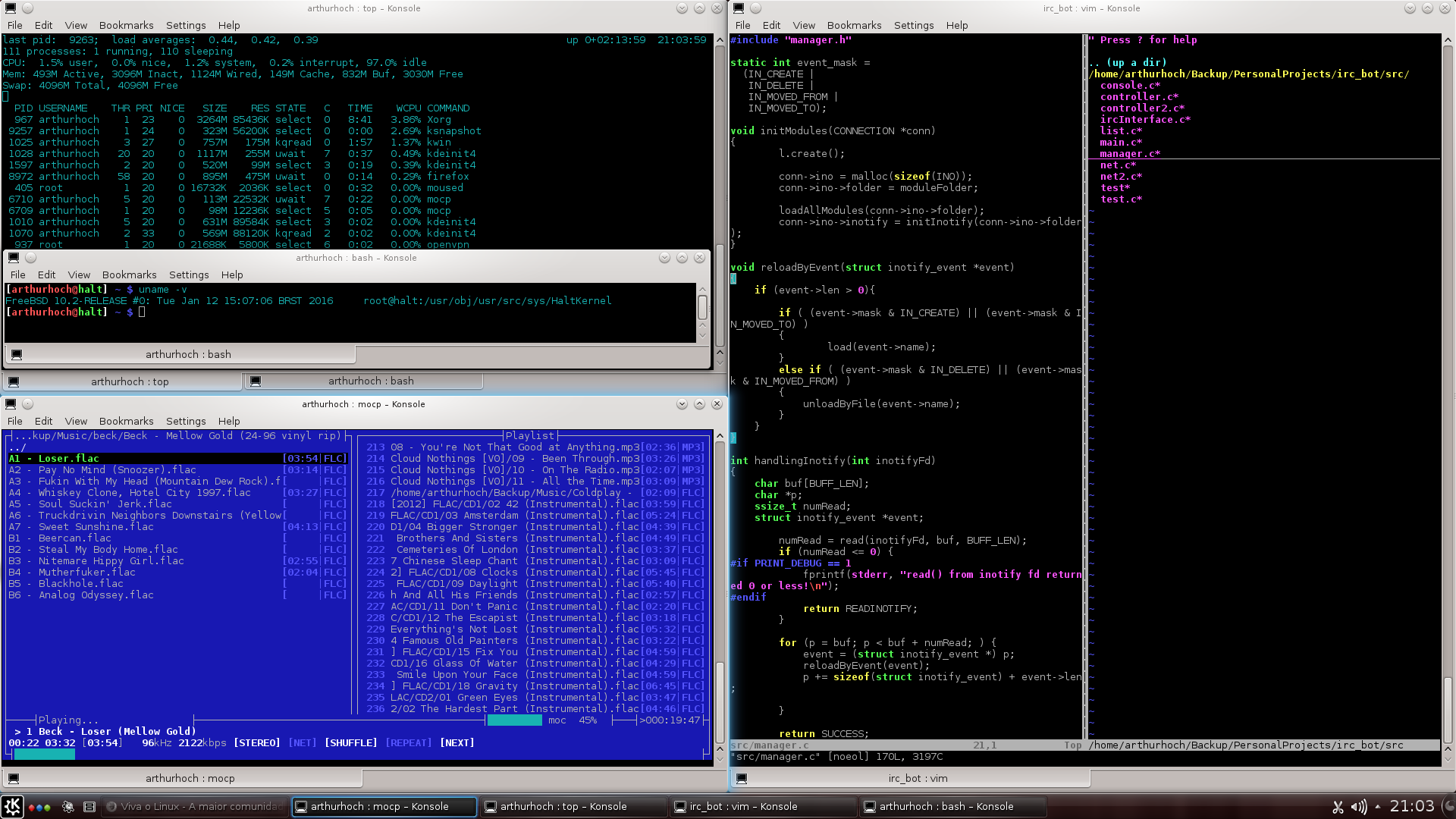Open Bookmarks menu in the top Konsole

[126, 25]
